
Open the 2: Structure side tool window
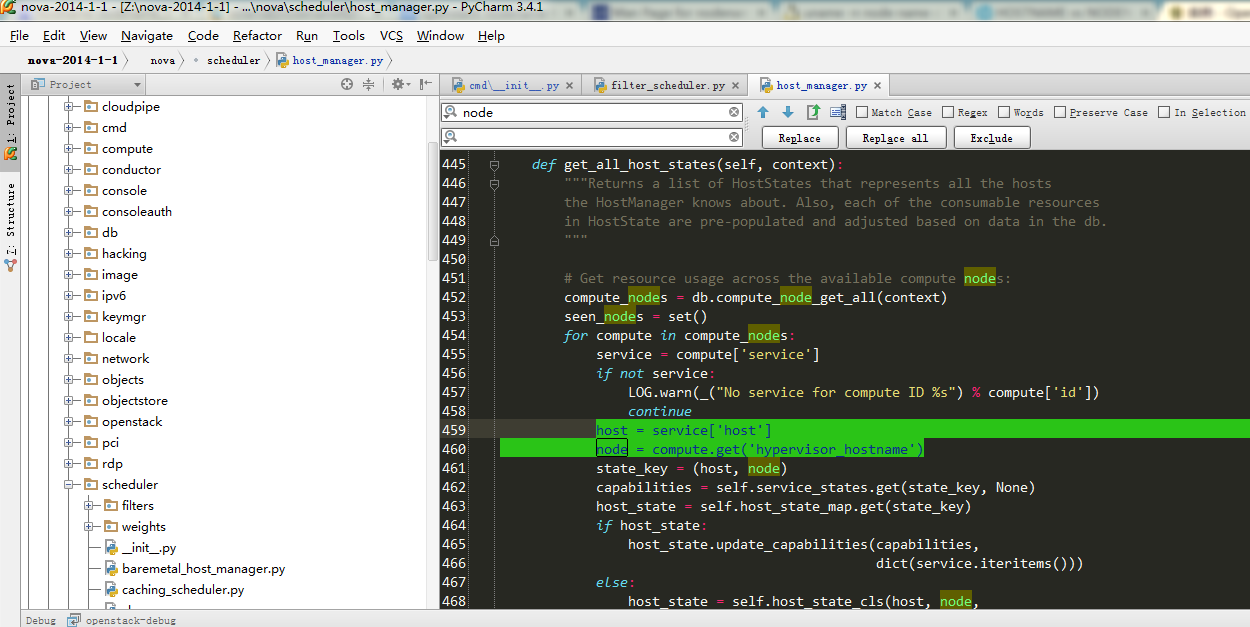click(x=10, y=227)
